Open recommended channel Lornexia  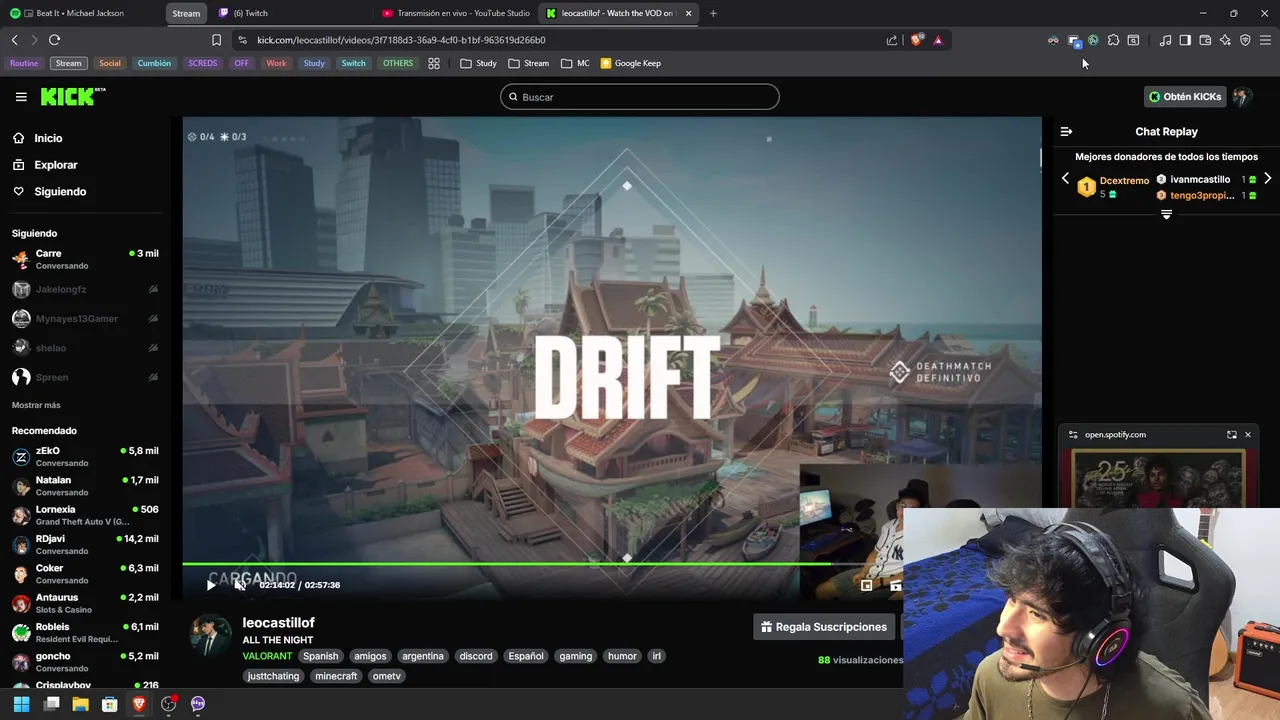pyautogui.click(x=85, y=515)
